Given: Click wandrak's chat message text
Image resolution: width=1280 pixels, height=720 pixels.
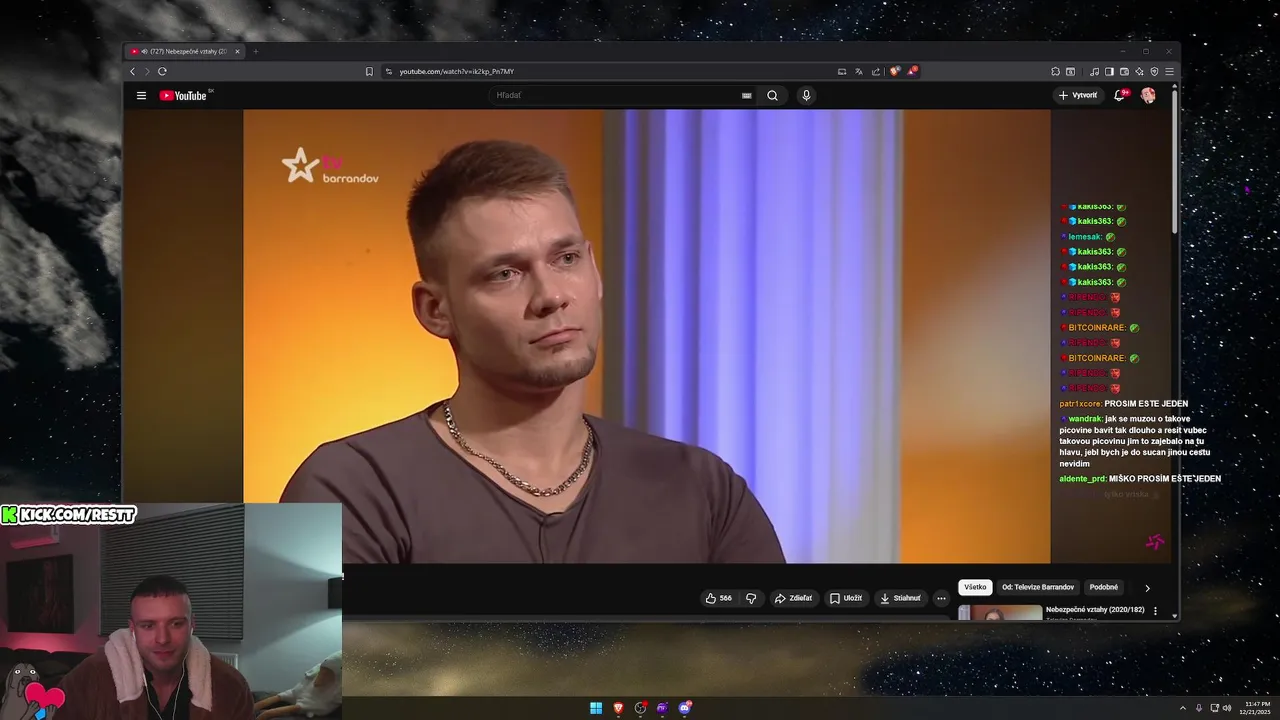Looking at the screenshot, I should tap(1135, 441).
